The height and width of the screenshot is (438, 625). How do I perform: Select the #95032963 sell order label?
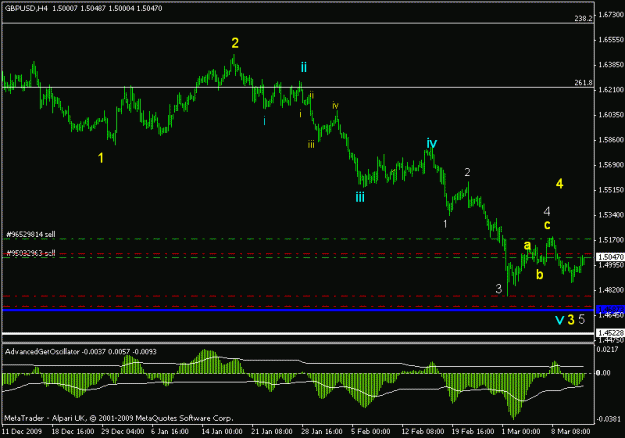[x=31, y=253]
